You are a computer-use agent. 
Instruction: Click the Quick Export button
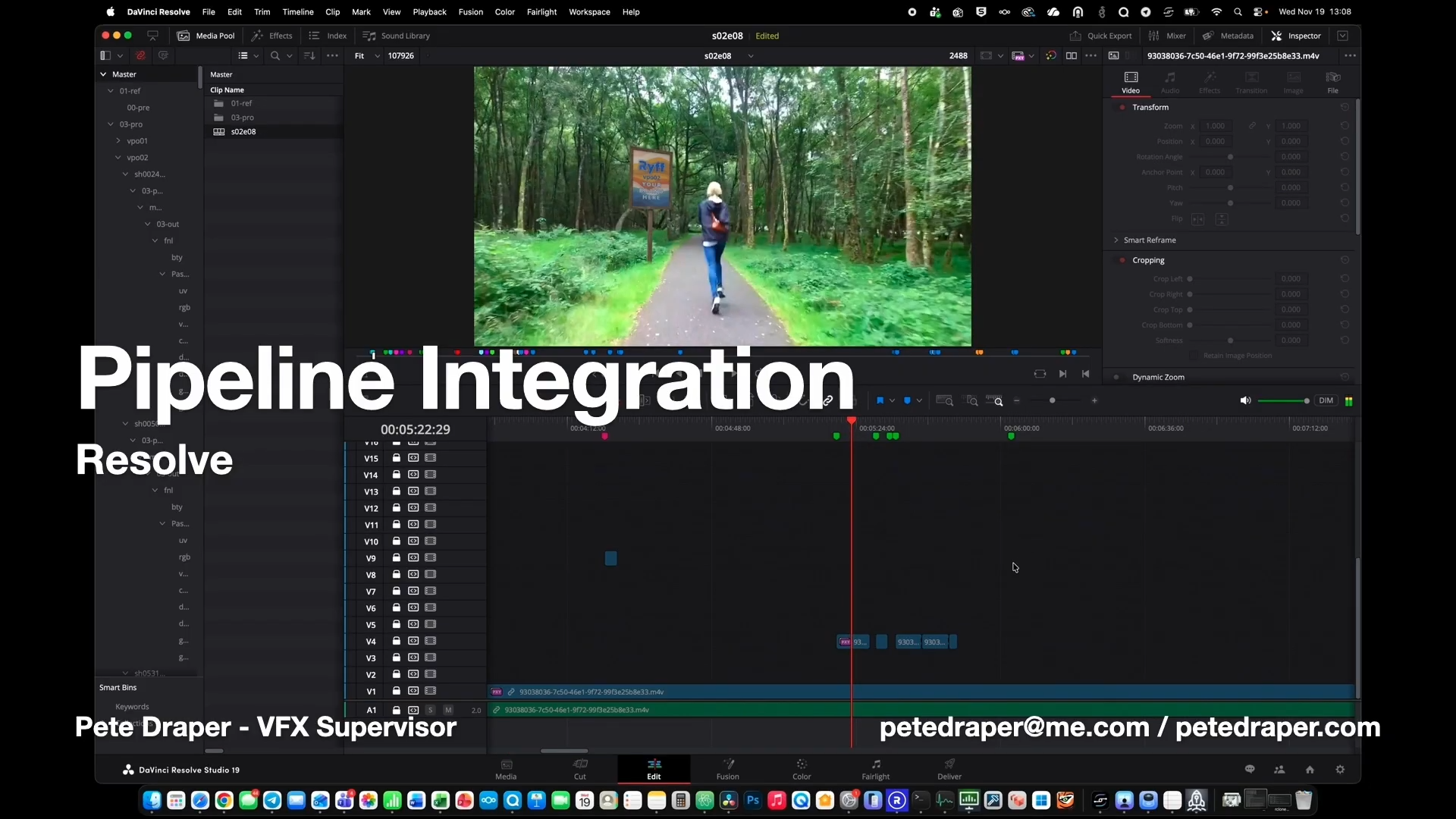click(1100, 36)
